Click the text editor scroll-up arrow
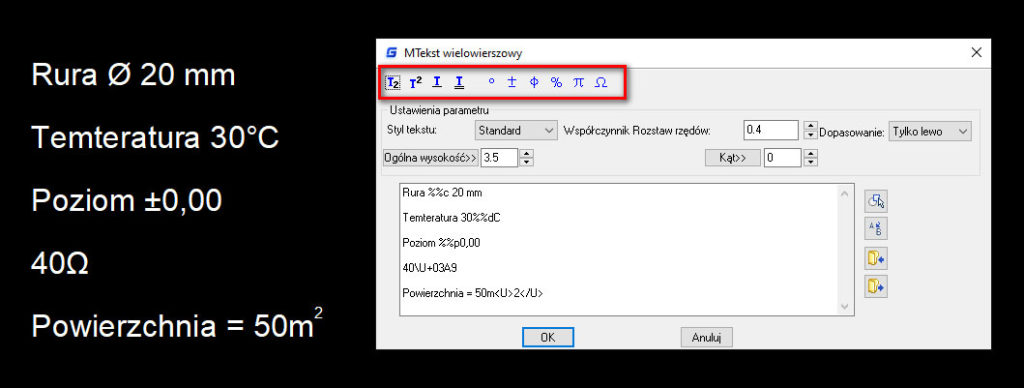This screenshot has height=388, width=1024. click(844, 193)
